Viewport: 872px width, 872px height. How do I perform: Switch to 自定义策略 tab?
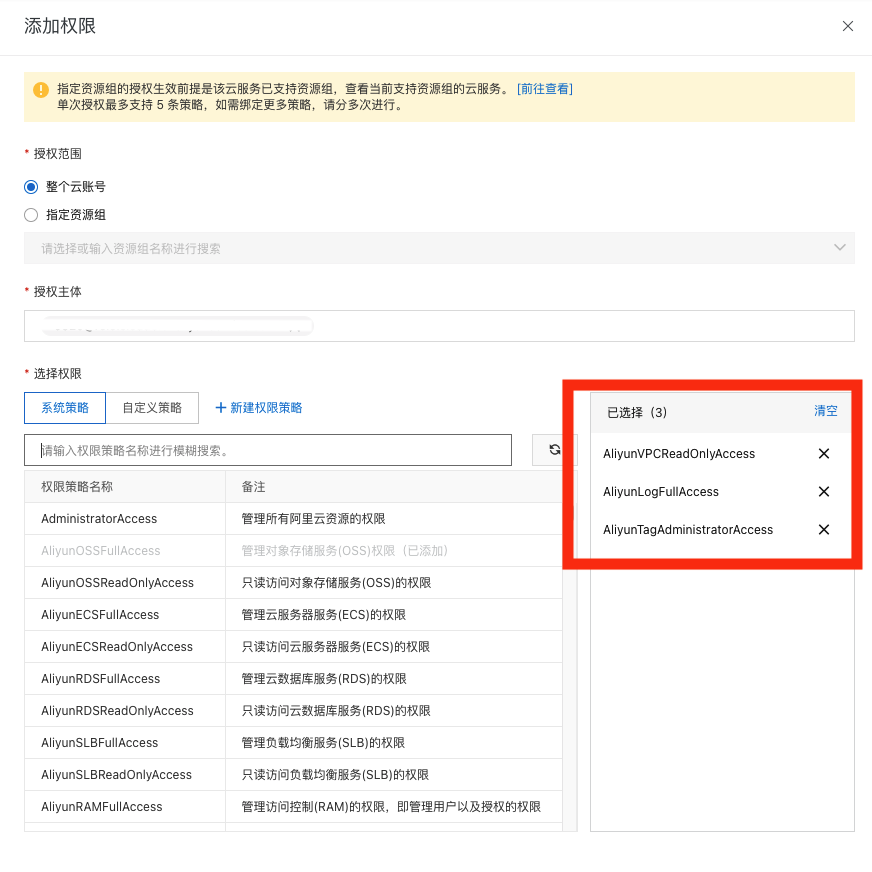click(x=152, y=408)
